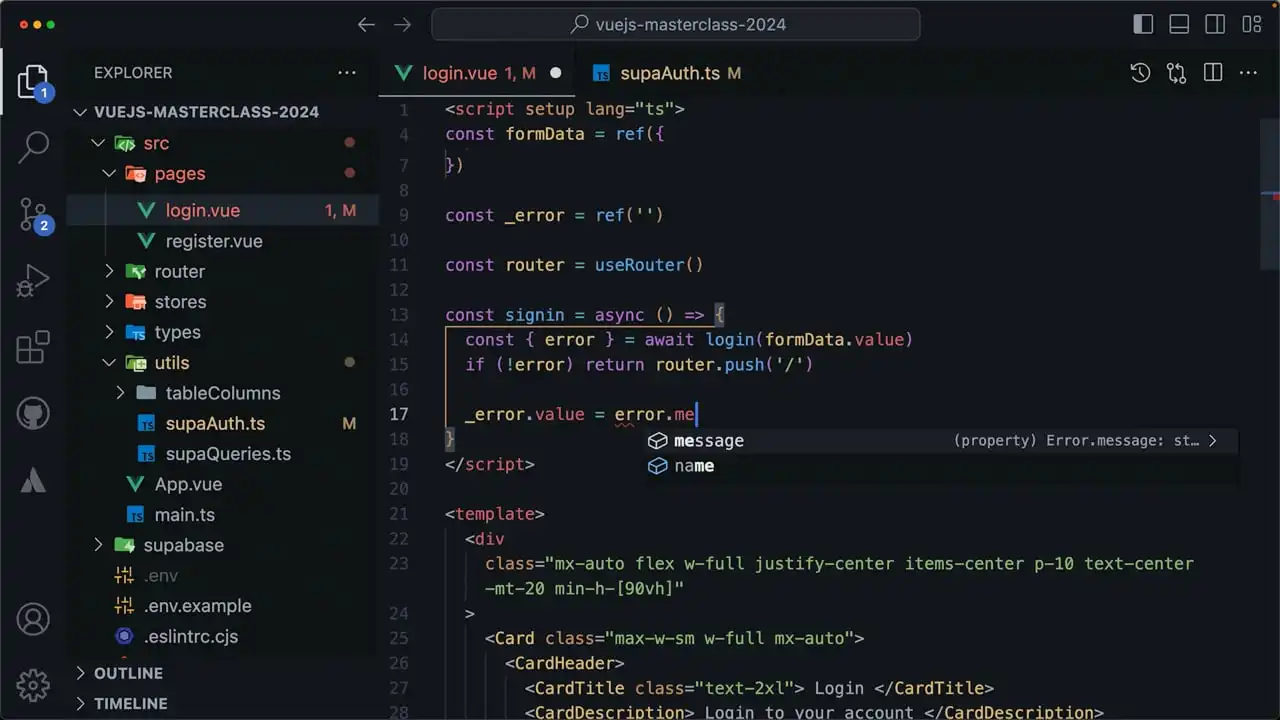Toggle the bottom panel
This screenshot has width=1280, height=720.
[x=1179, y=25]
